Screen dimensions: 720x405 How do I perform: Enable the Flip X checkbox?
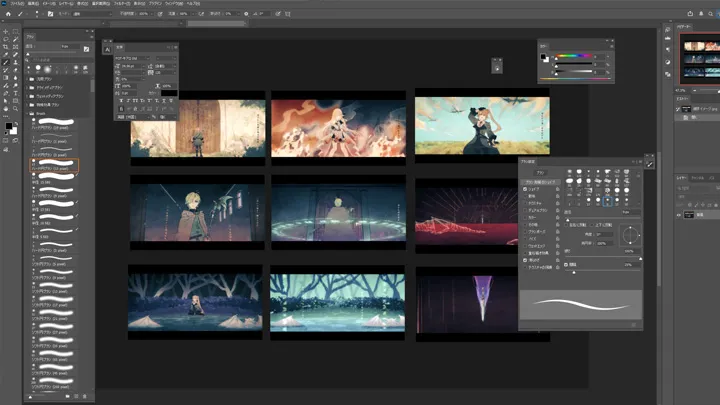566,225
